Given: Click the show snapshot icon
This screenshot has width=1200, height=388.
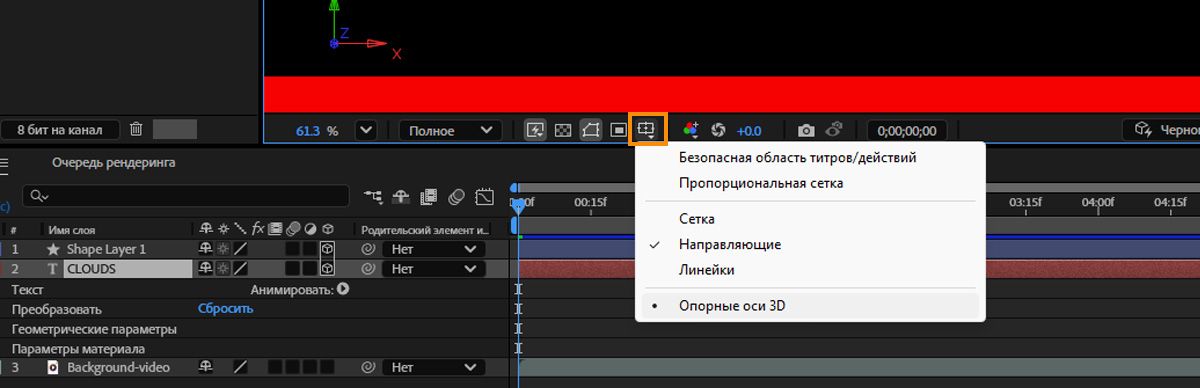Looking at the screenshot, I should point(834,130).
